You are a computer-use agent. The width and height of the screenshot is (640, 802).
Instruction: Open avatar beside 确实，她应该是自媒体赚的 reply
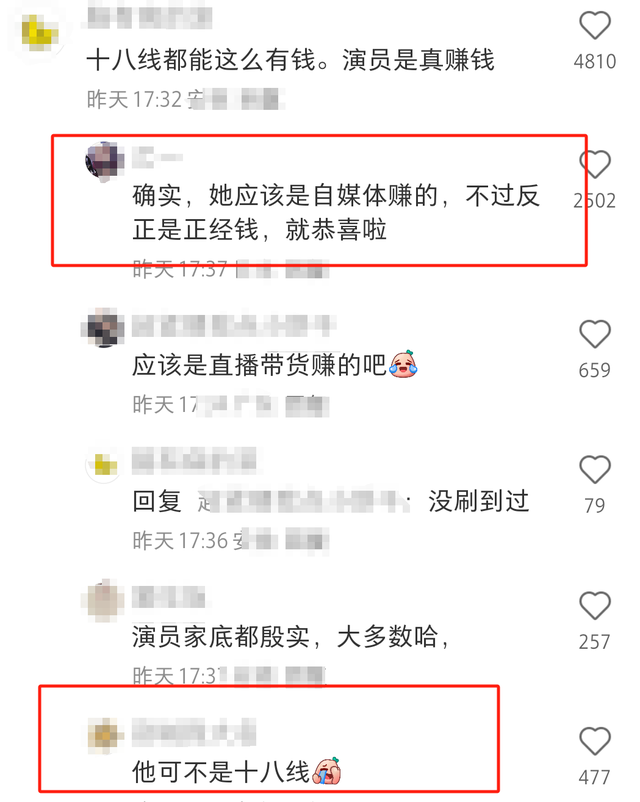pos(104,162)
